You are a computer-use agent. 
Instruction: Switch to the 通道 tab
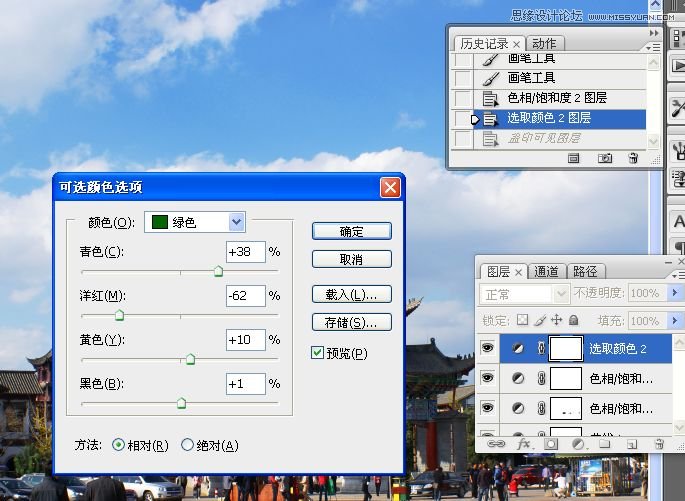[x=547, y=272]
